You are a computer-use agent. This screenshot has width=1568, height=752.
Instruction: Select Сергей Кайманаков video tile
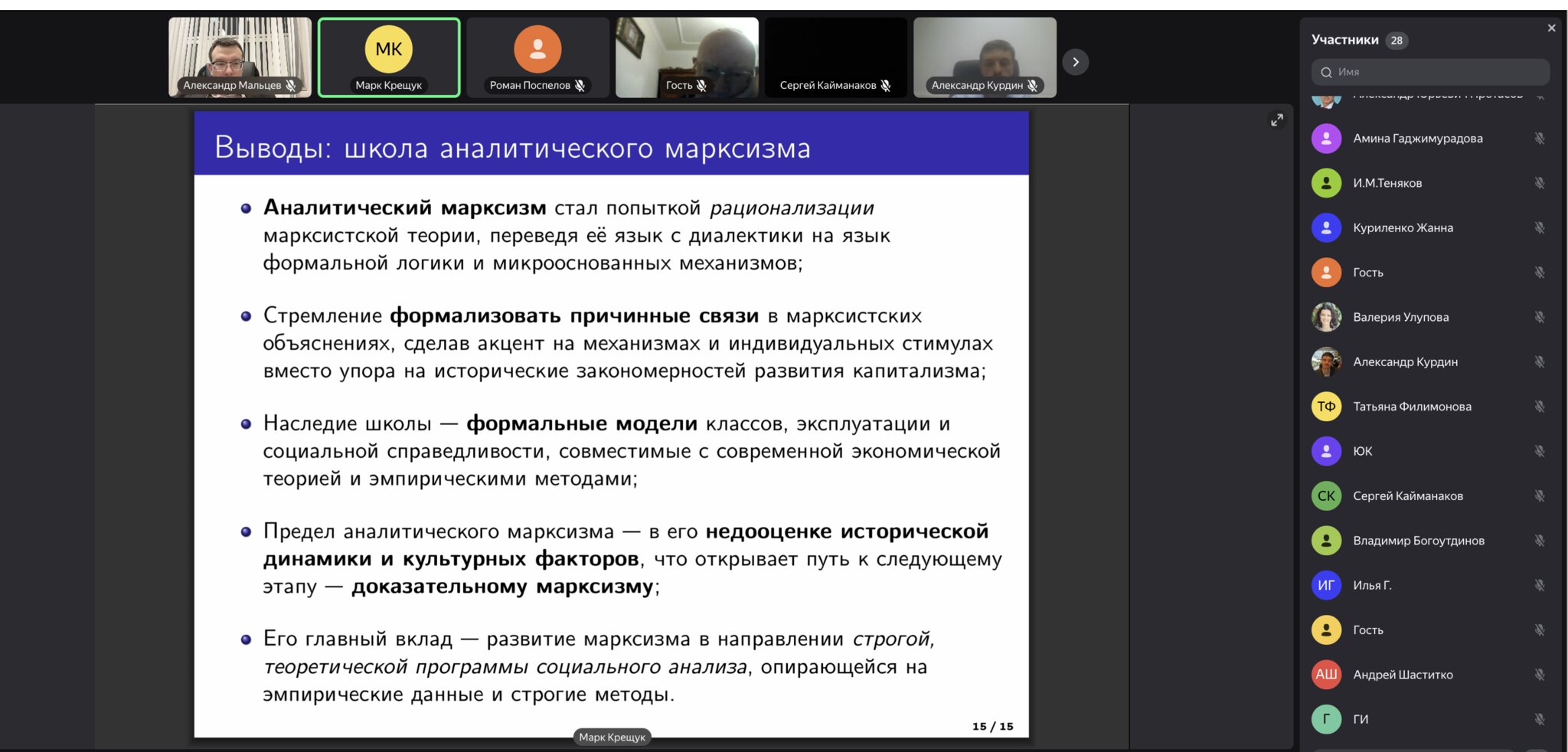click(836, 57)
